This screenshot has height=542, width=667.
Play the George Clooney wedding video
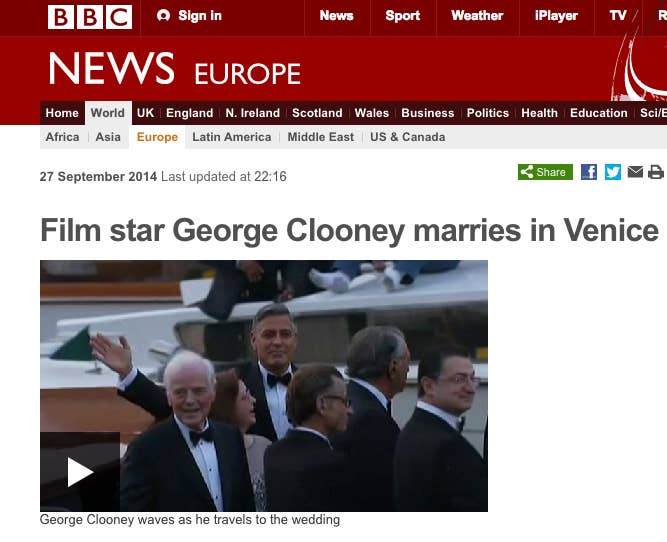point(80,471)
